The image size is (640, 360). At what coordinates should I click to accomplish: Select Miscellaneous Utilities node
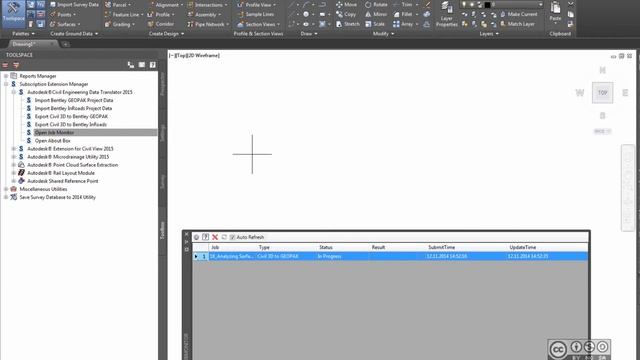pos(43,189)
